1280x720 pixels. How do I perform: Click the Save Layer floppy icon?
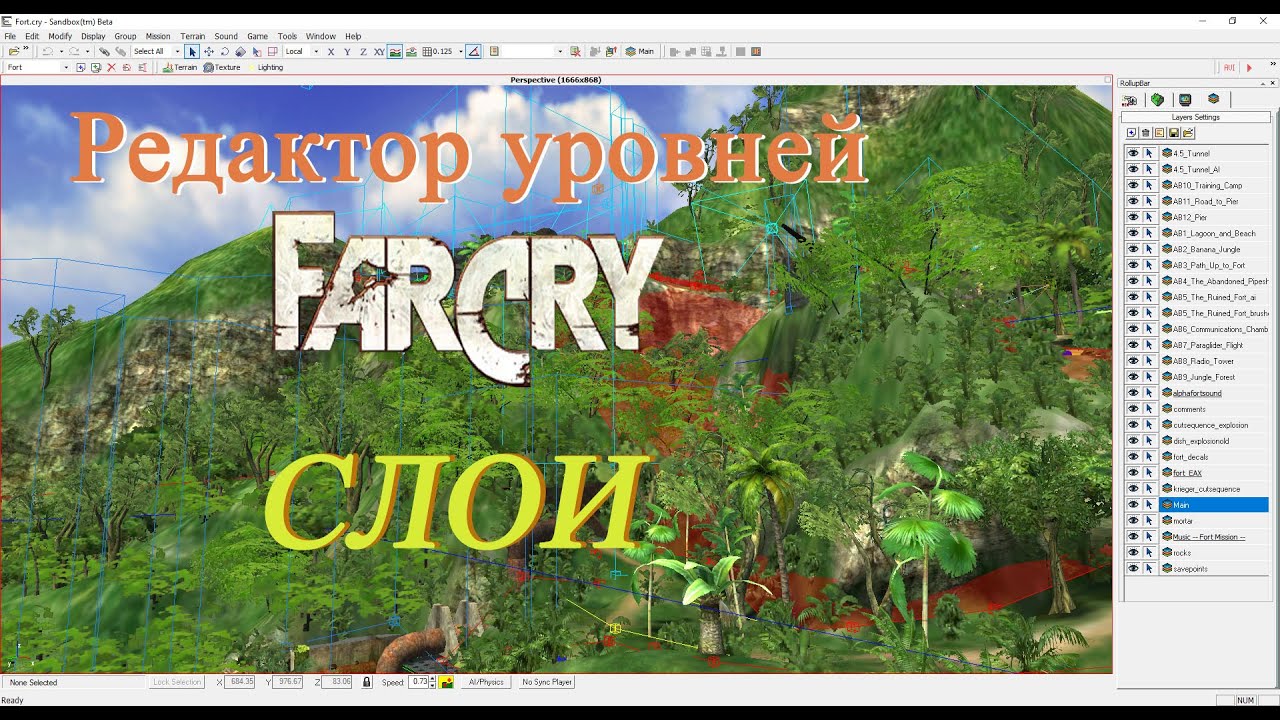[x=1174, y=133]
